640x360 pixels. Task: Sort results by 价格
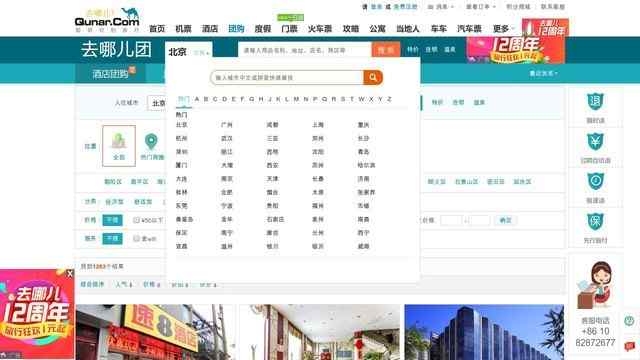pyautogui.click(x=151, y=284)
